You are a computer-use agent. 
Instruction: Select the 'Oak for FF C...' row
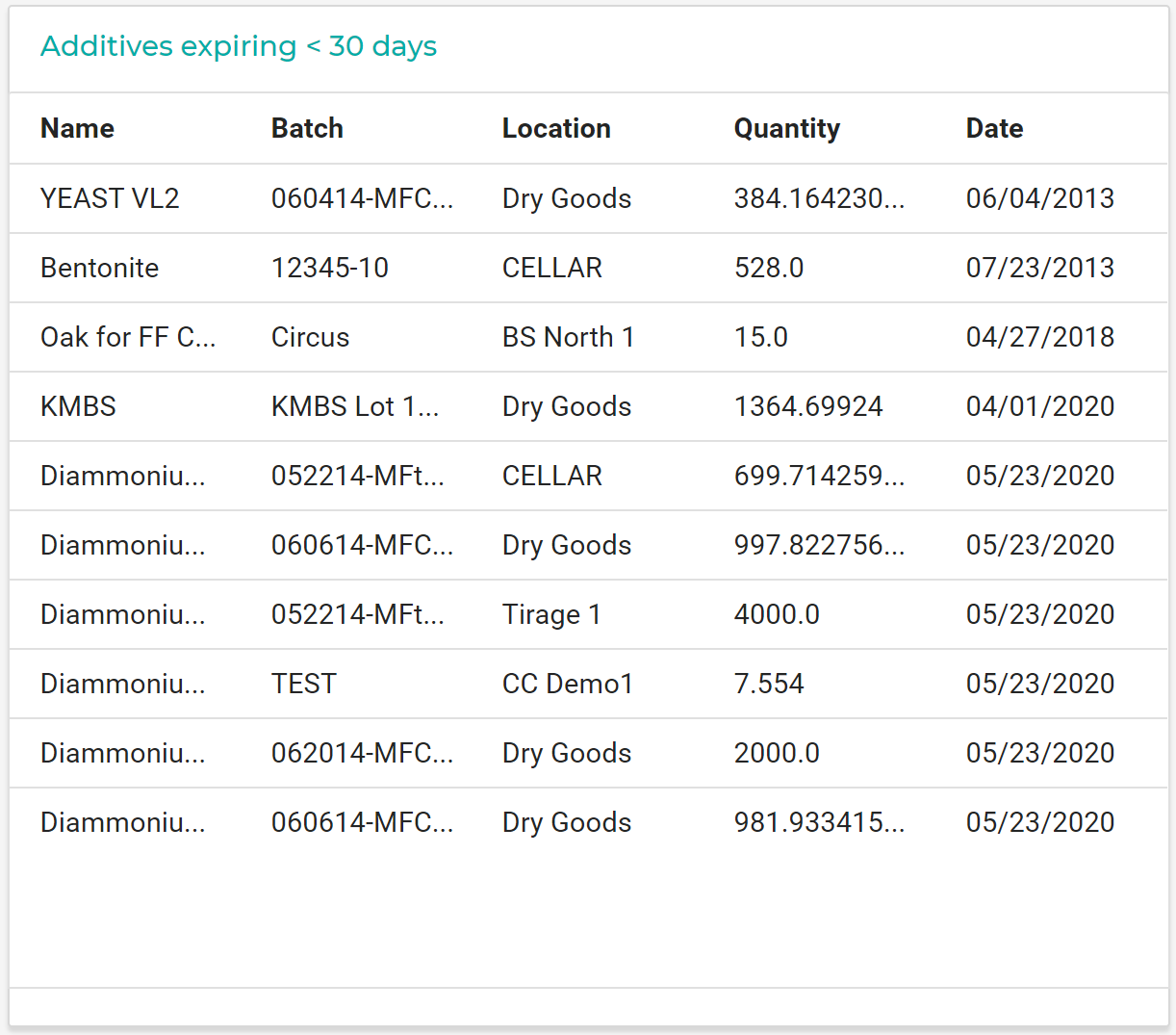pos(128,337)
